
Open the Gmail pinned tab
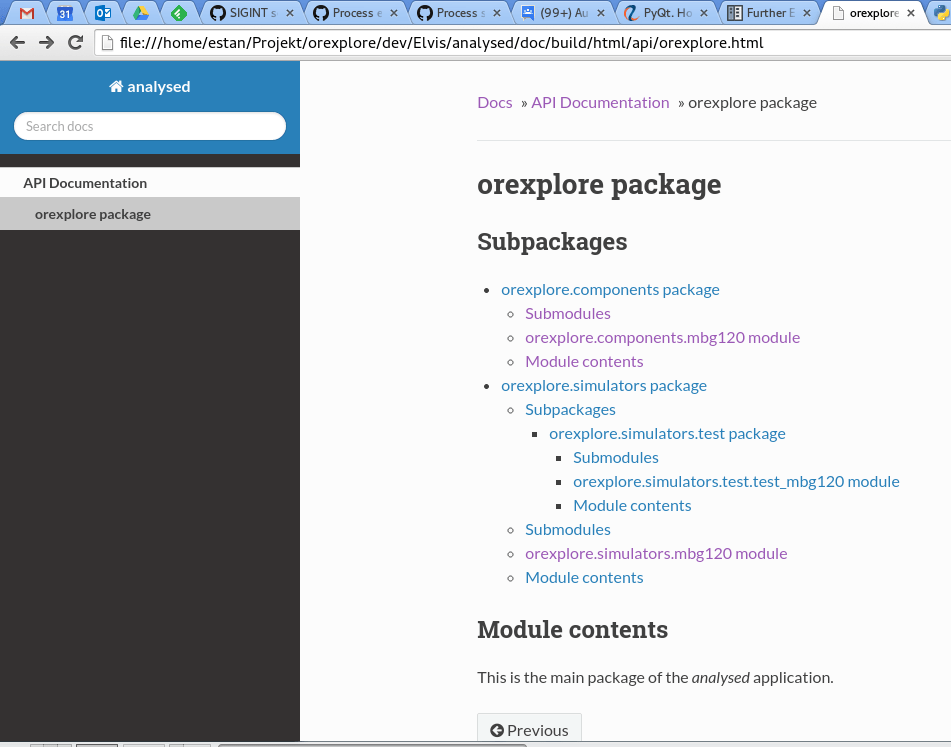27,13
